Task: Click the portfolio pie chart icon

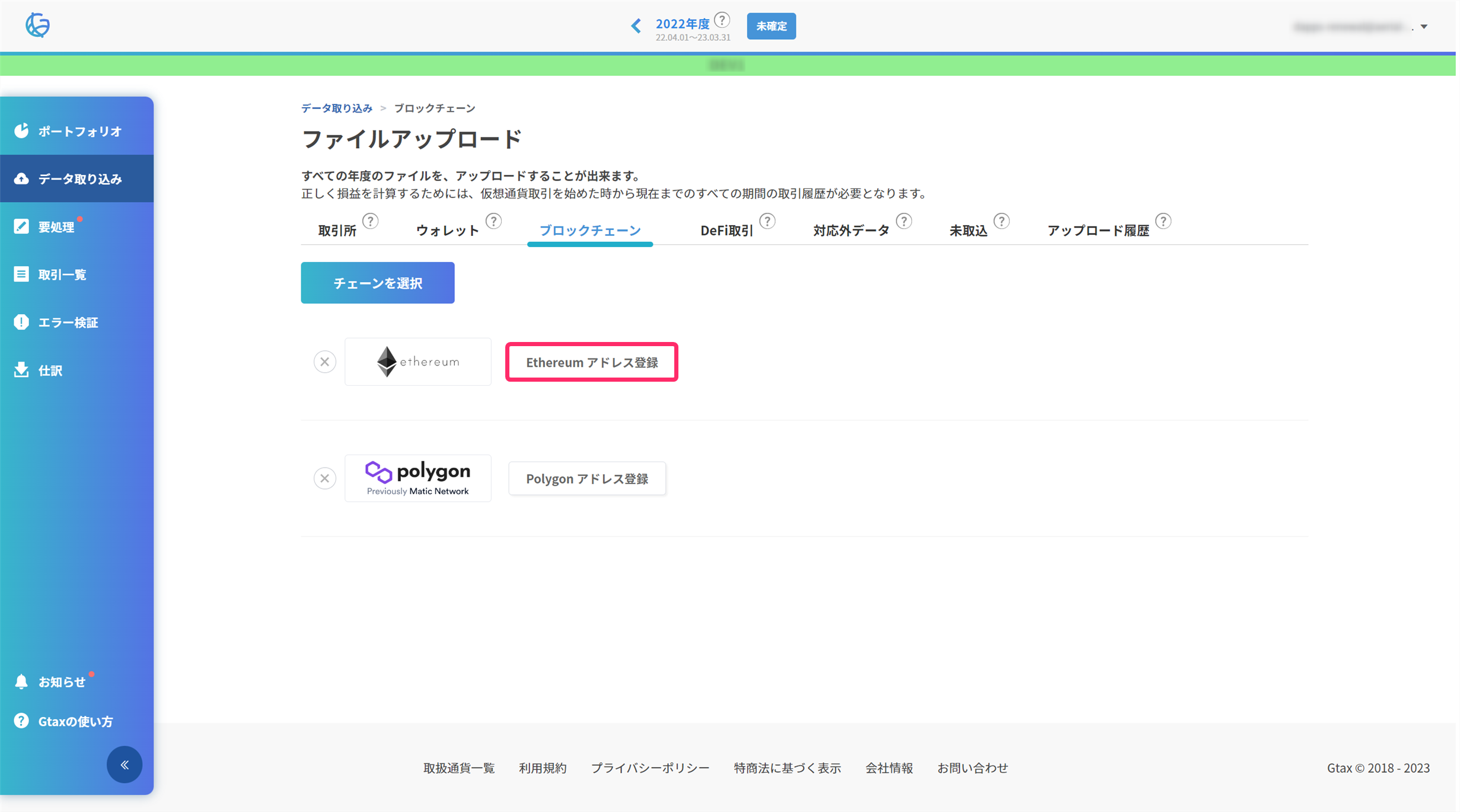Action: [x=21, y=130]
